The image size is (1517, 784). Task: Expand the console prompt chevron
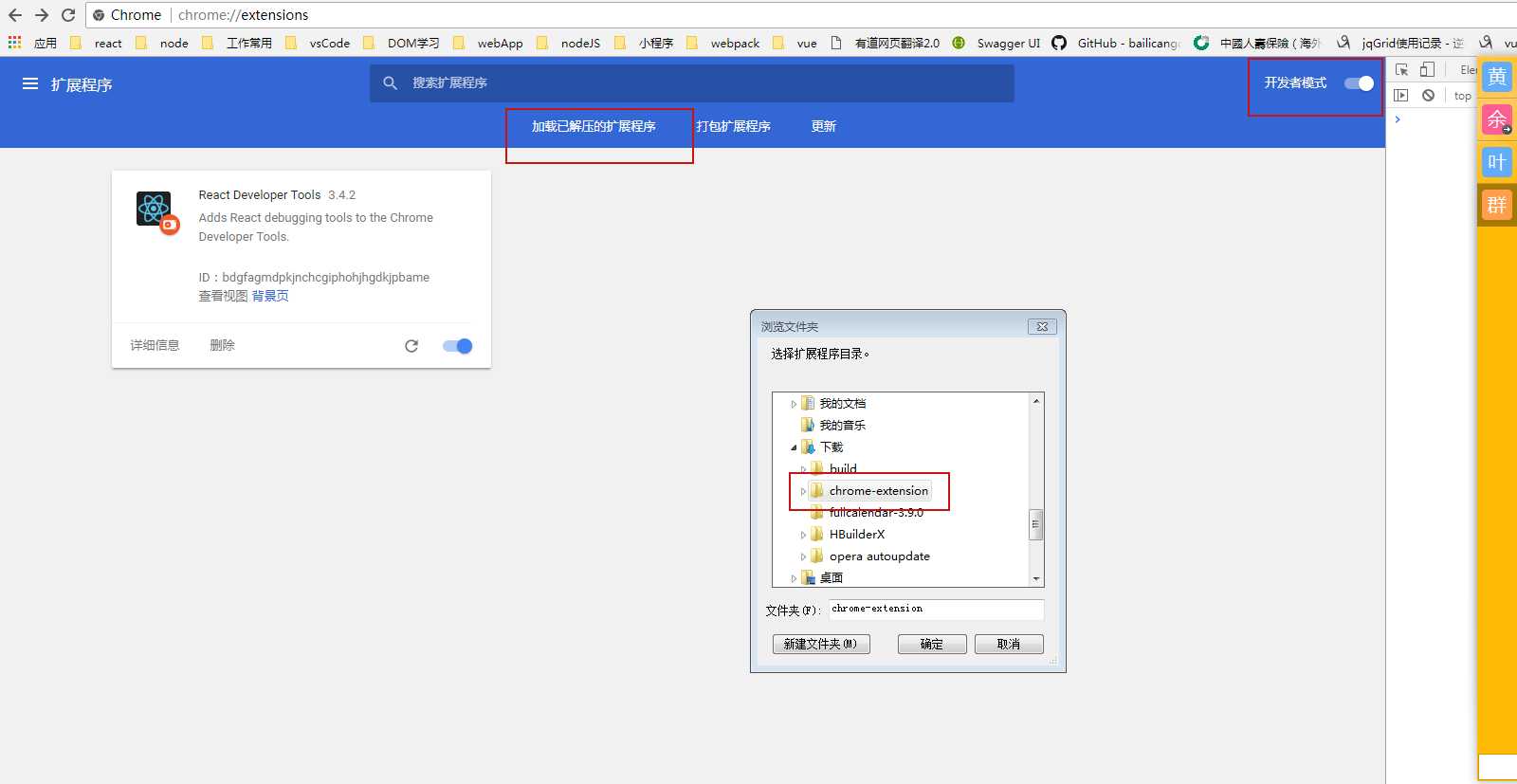tap(1398, 119)
